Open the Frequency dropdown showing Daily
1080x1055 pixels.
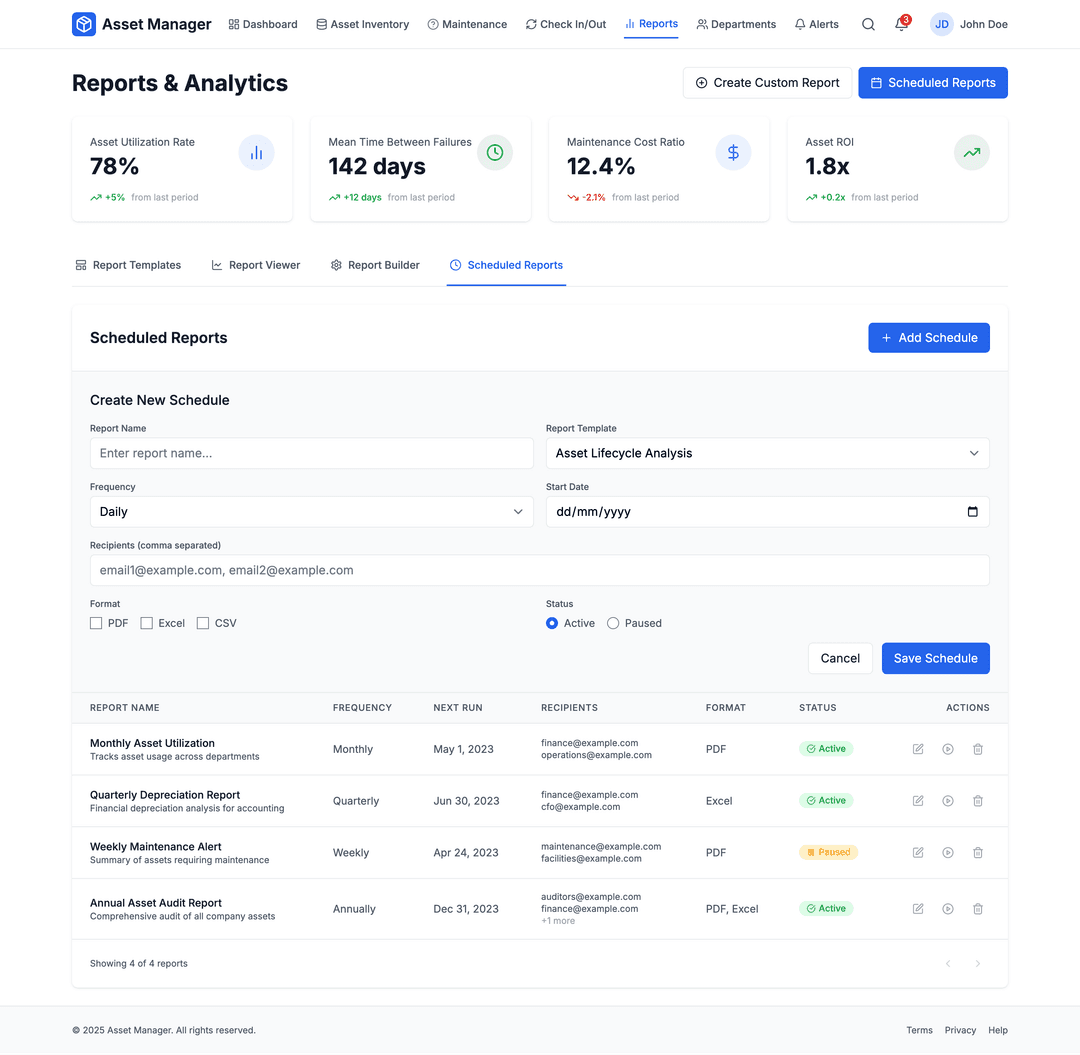click(x=311, y=511)
